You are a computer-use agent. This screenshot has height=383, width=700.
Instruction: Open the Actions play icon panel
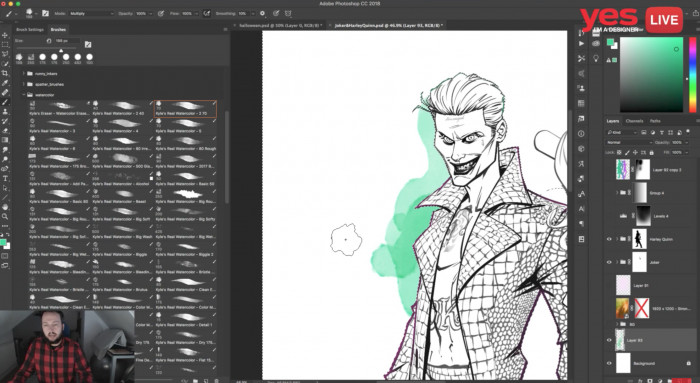(581, 44)
